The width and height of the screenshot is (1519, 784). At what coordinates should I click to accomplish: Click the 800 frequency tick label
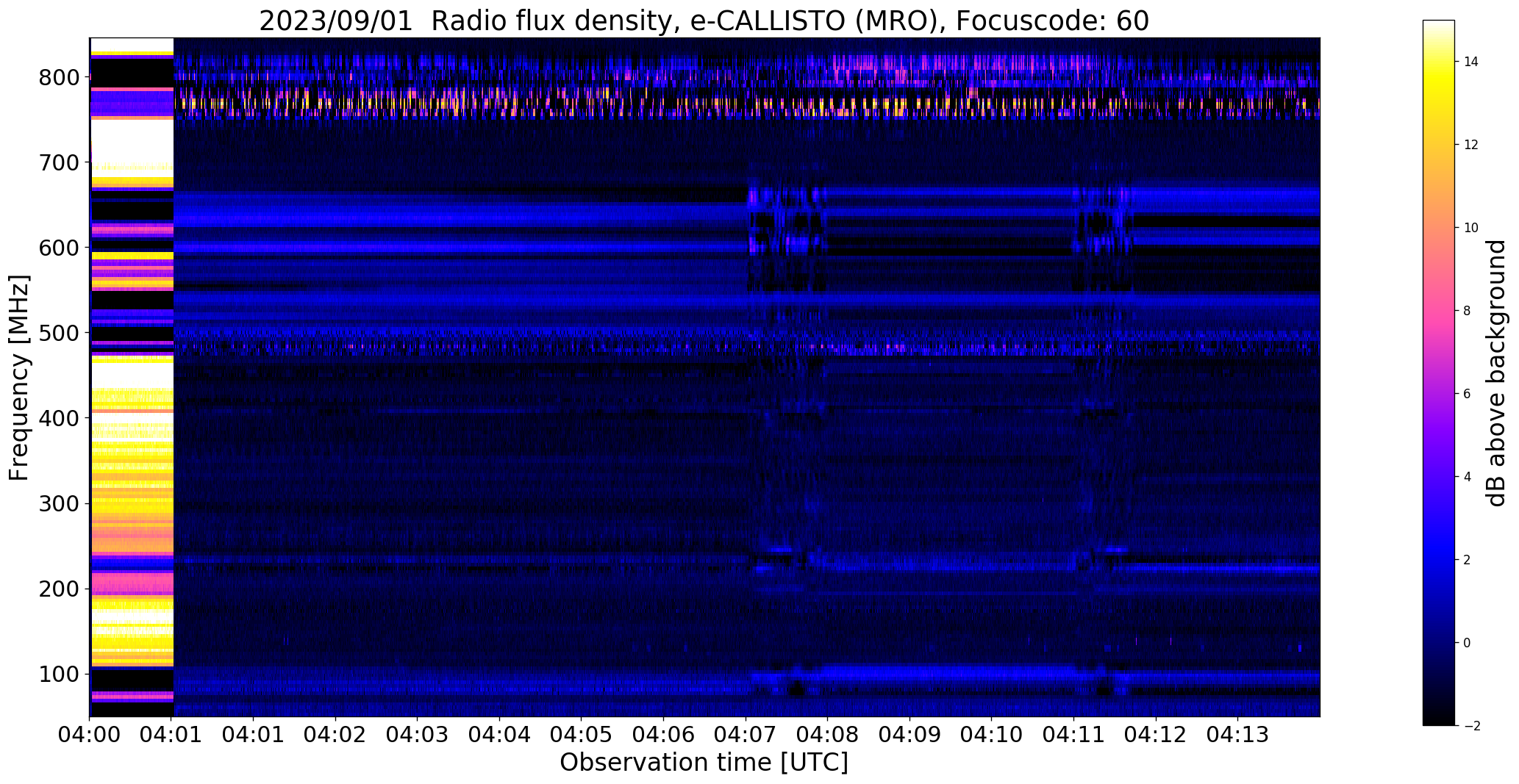point(60,77)
